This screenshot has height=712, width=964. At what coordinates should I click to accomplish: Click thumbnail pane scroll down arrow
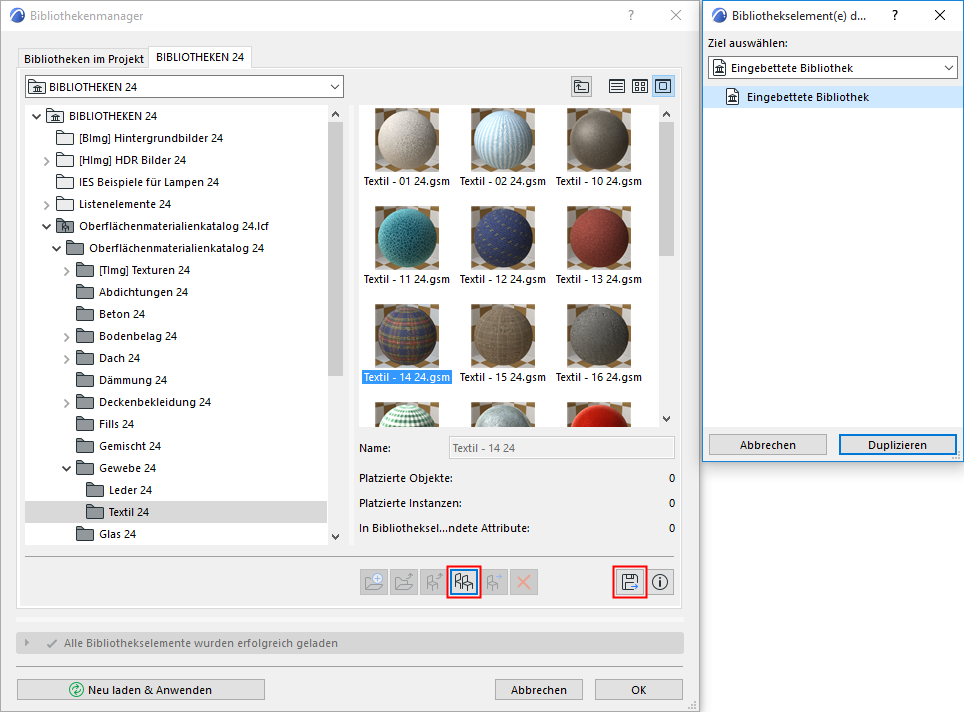(x=666, y=419)
